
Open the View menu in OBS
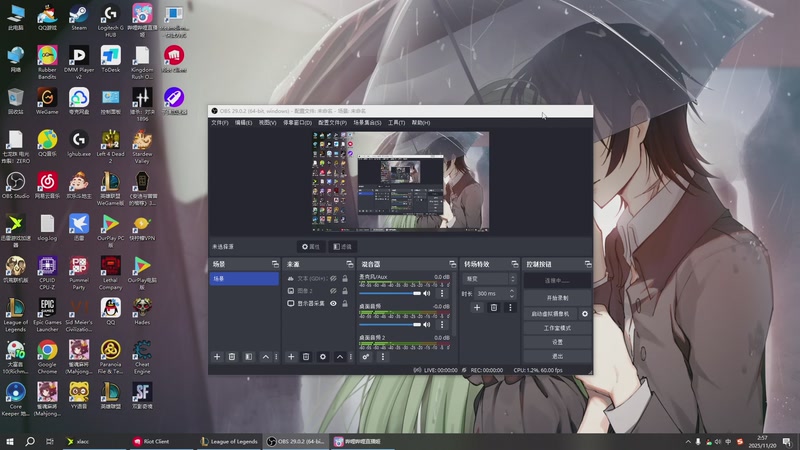pyautogui.click(x=267, y=123)
